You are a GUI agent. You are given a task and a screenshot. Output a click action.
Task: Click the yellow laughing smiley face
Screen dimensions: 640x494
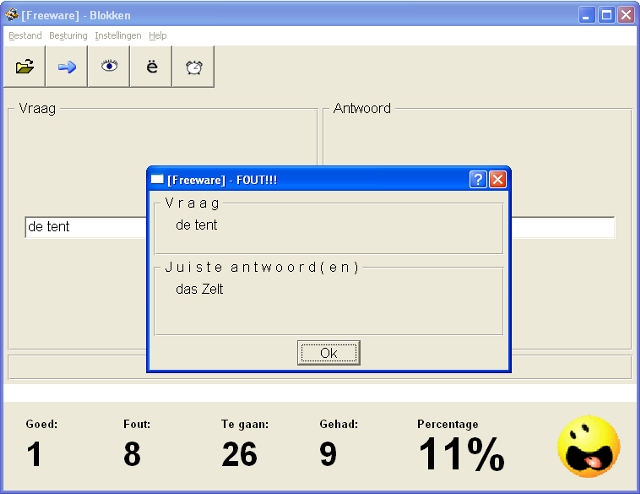[x=588, y=446]
